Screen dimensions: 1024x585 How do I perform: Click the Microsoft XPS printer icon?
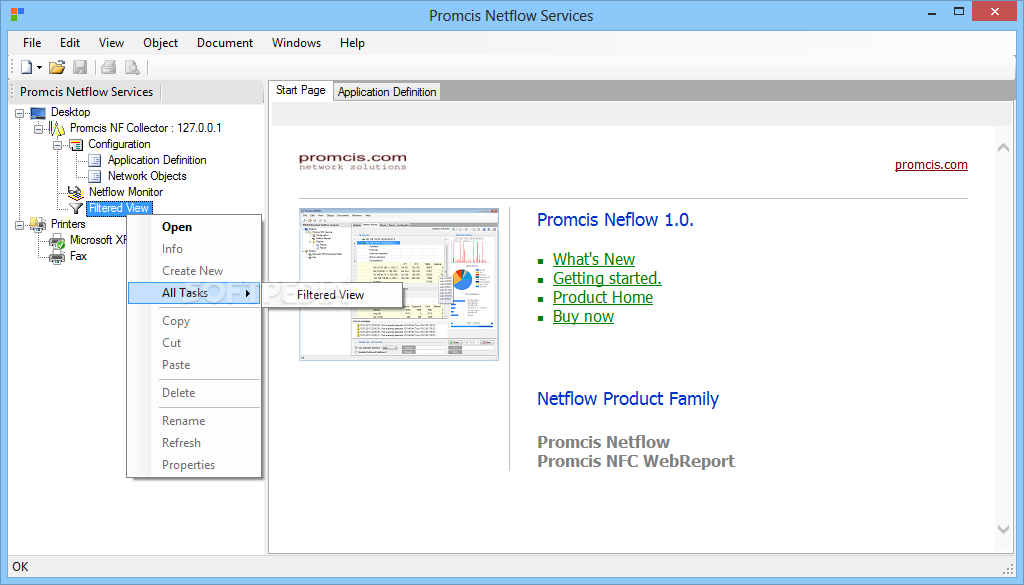tap(57, 240)
